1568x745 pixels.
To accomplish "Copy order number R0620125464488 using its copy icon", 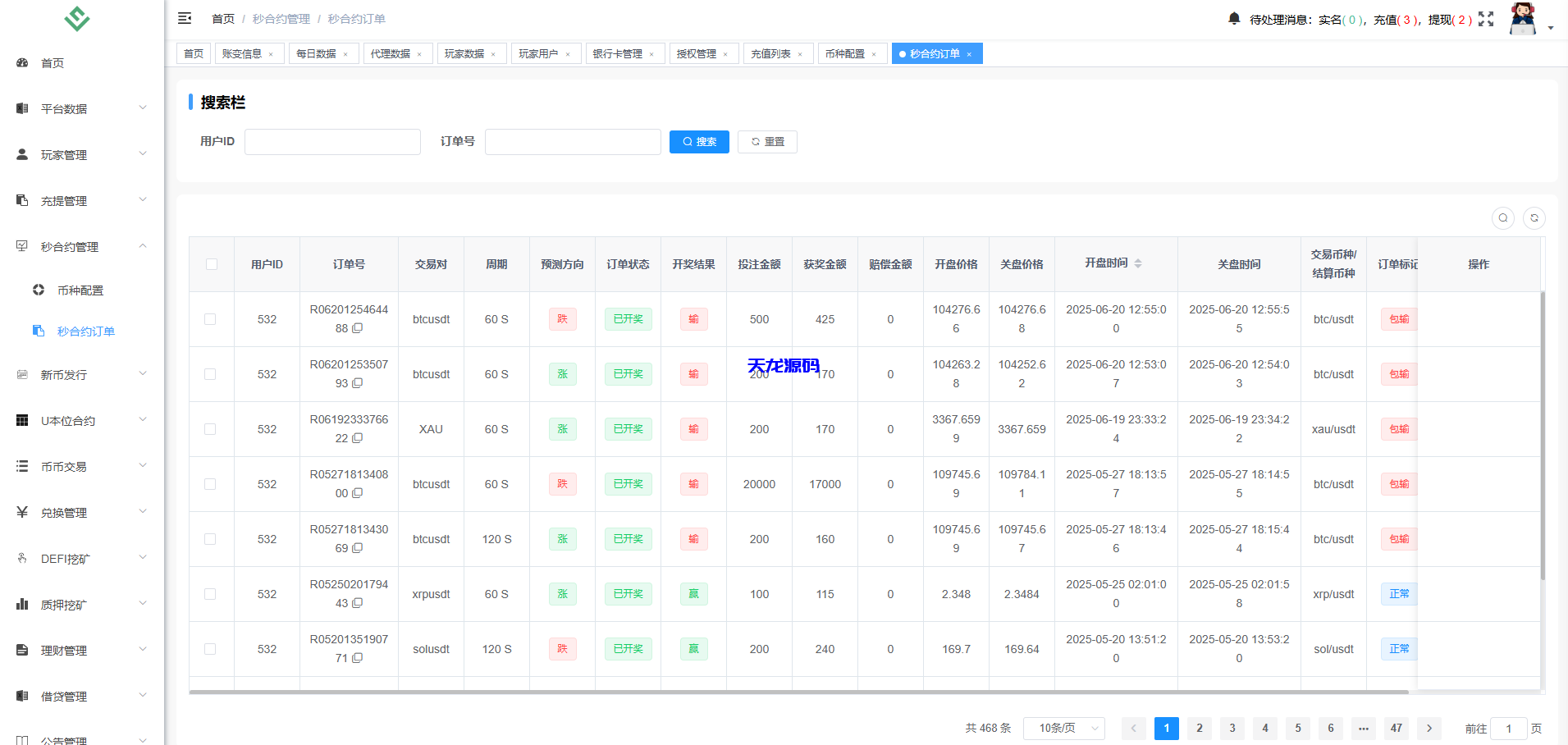I will click(358, 329).
